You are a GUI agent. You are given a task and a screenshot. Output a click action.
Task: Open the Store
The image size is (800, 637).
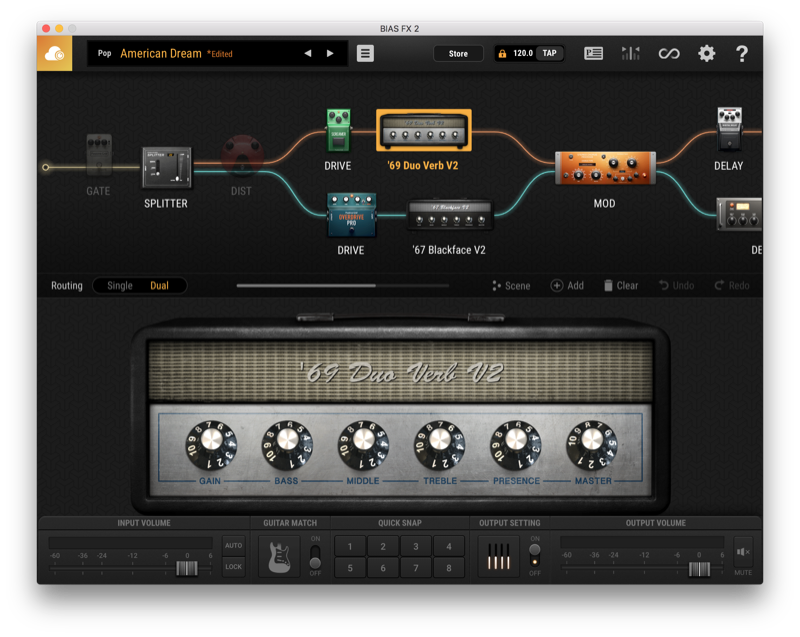coord(458,54)
